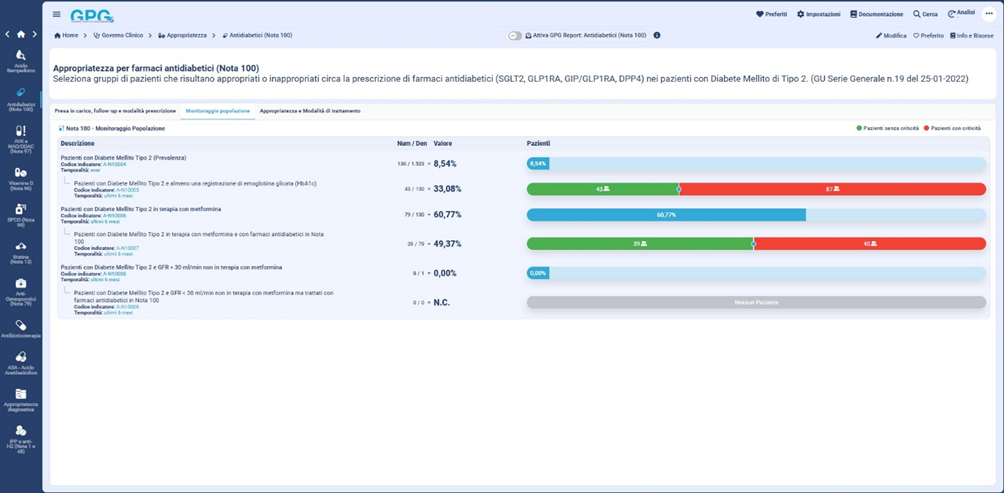Open BPCO (Nota 99) sidebar module
Viewport: 1004px width, 493px height.
pos(21,214)
